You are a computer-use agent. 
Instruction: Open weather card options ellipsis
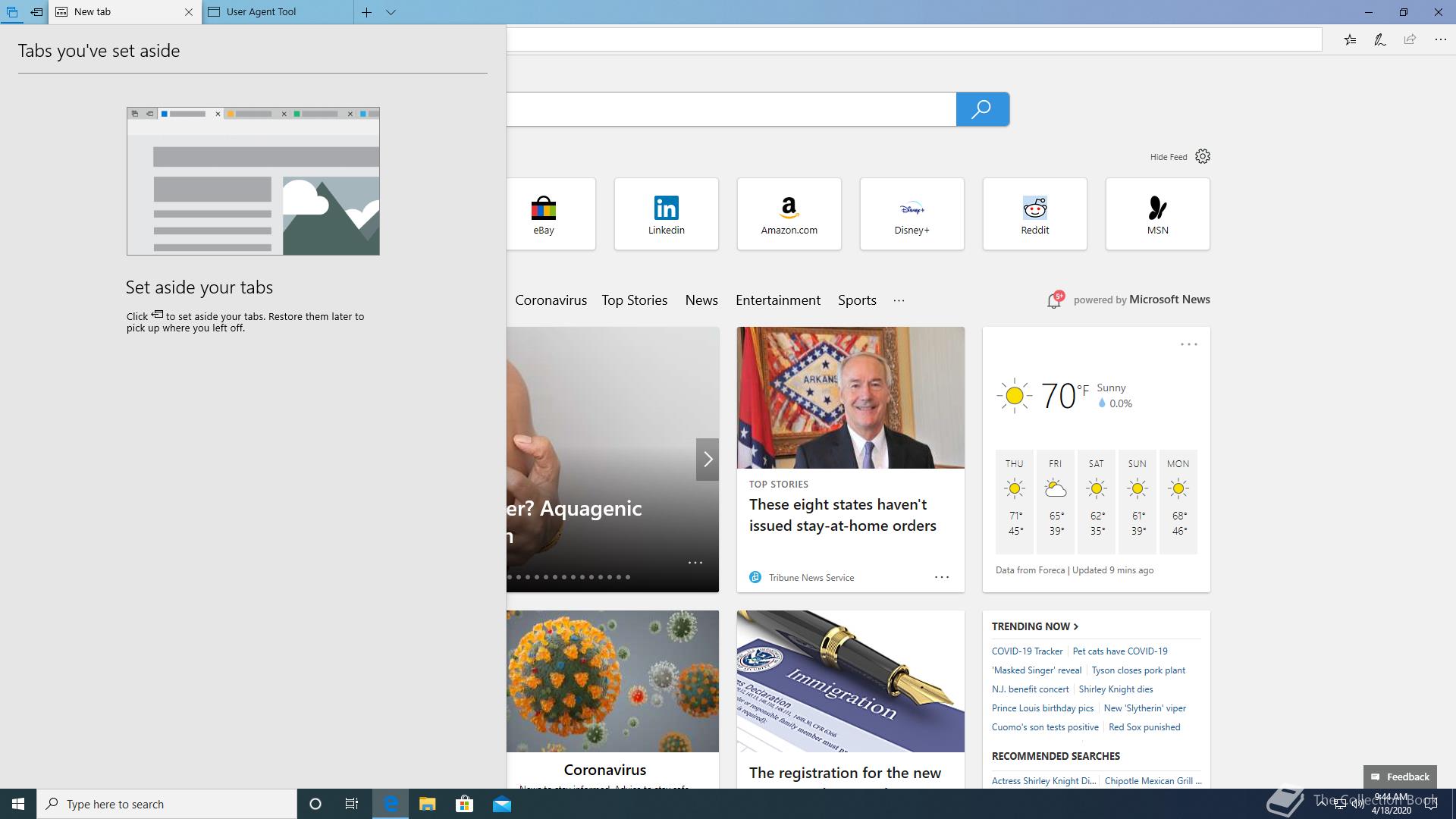pyautogui.click(x=1188, y=344)
